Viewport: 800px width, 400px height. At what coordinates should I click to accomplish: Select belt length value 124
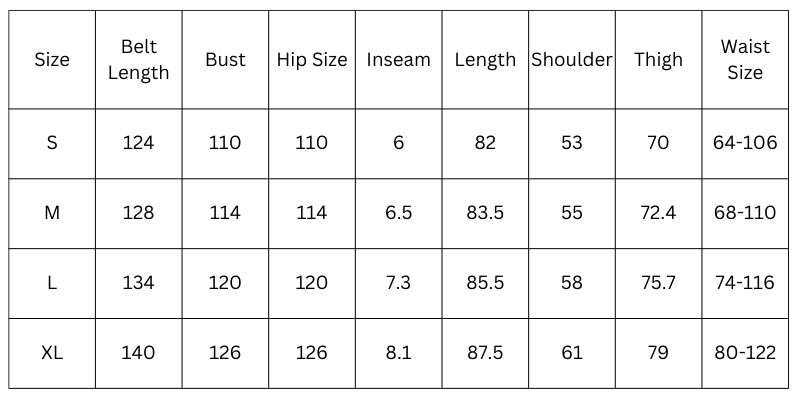click(x=138, y=143)
